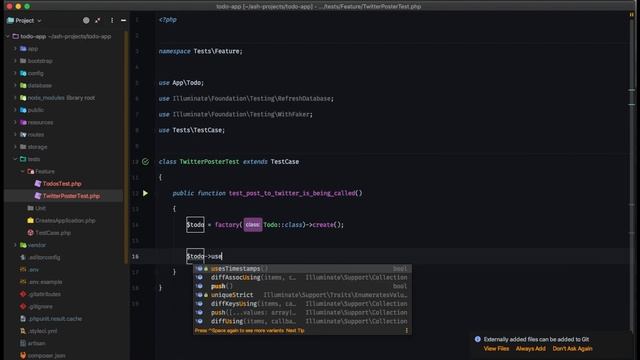
Task: Select TwitterPosterTest.php in the tree
Action: (x=71, y=196)
